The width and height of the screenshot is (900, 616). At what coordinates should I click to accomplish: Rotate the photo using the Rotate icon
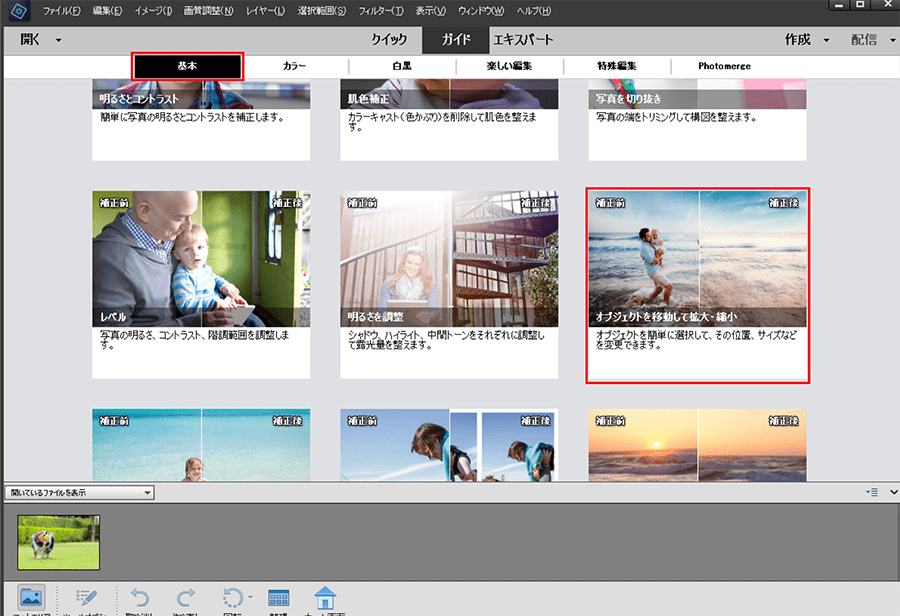click(x=232, y=598)
